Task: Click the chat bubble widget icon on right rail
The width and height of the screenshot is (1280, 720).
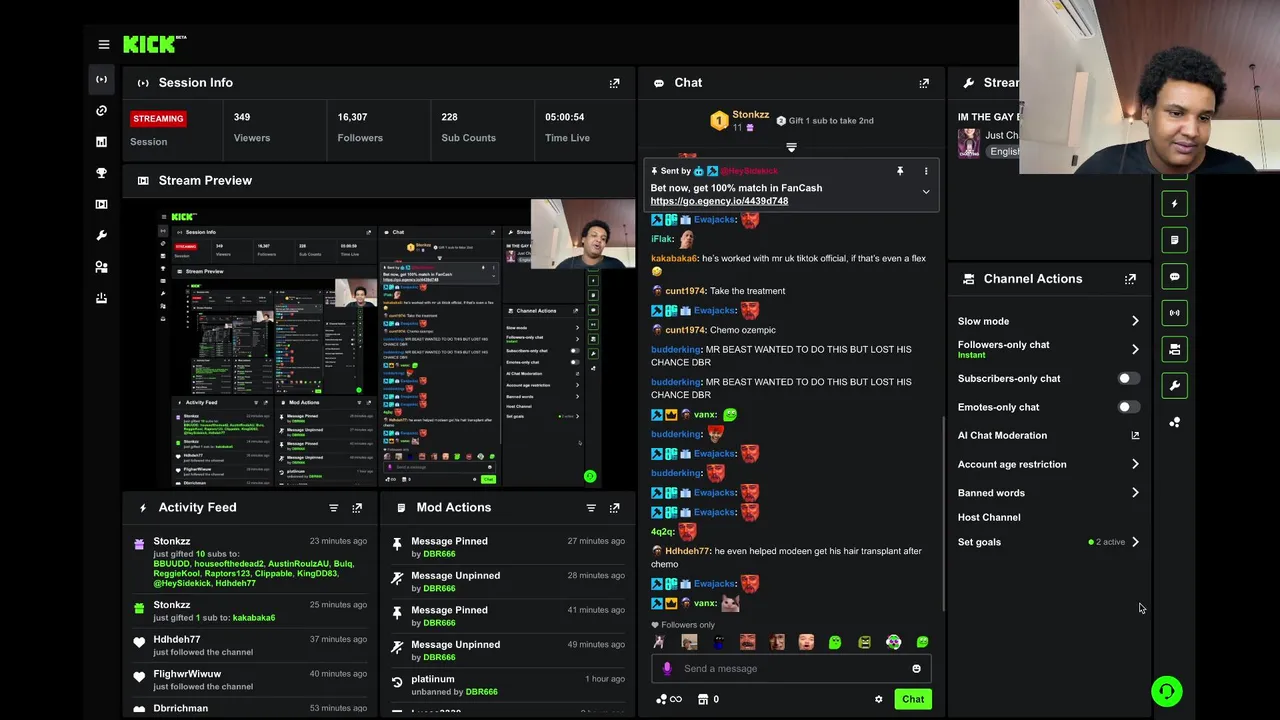Action: pyautogui.click(x=1175, y=277)
